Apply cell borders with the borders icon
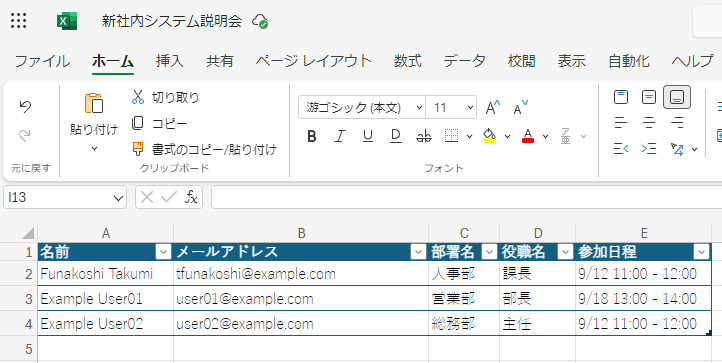Image resolution: width=722 pixels, height=363 pixels. [452, 136]
